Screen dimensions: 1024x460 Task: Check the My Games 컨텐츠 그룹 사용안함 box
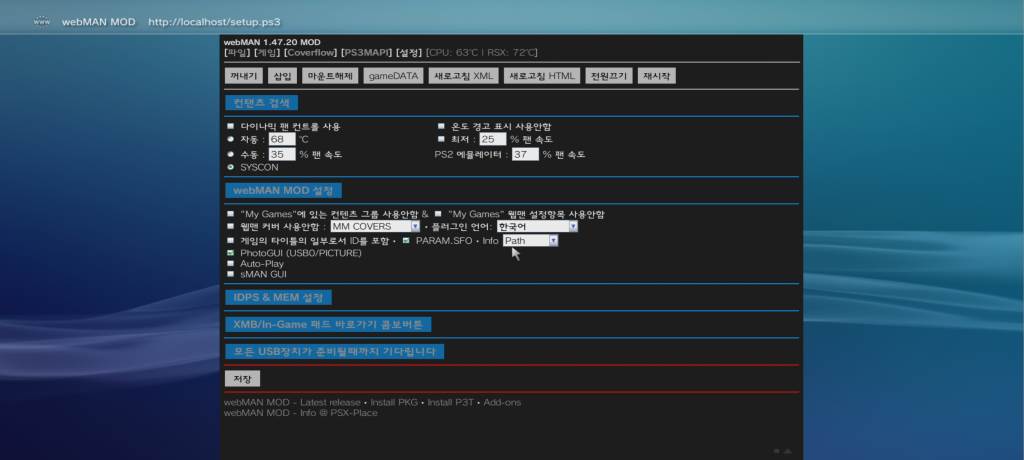pos(230,214)
